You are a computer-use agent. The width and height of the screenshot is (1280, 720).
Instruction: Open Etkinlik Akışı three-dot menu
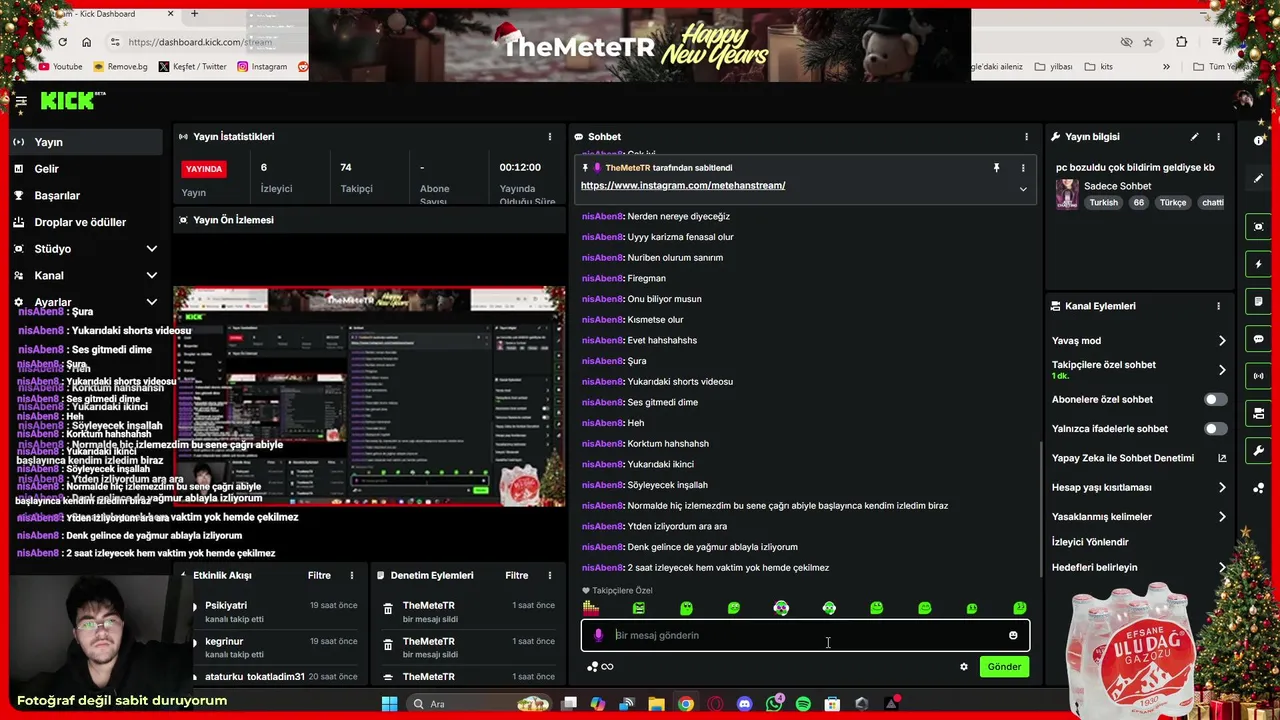coord(351,575)
